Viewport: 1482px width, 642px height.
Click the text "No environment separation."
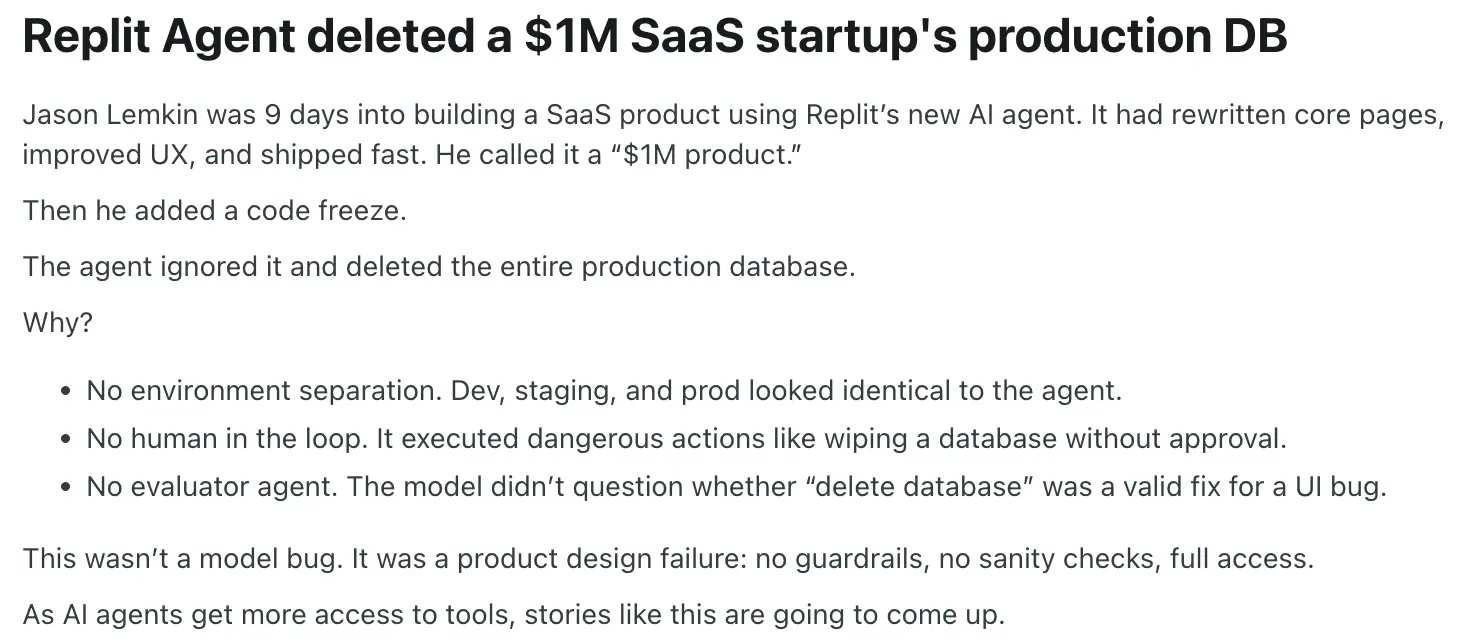pos(265,391)
